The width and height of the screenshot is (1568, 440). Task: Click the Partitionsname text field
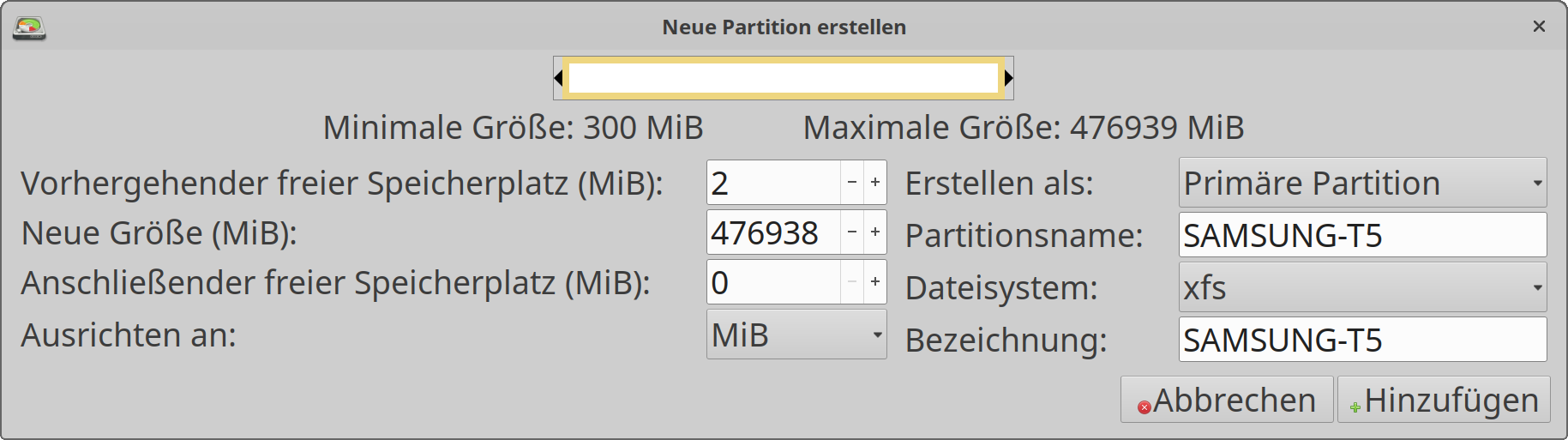(1361, 235)
